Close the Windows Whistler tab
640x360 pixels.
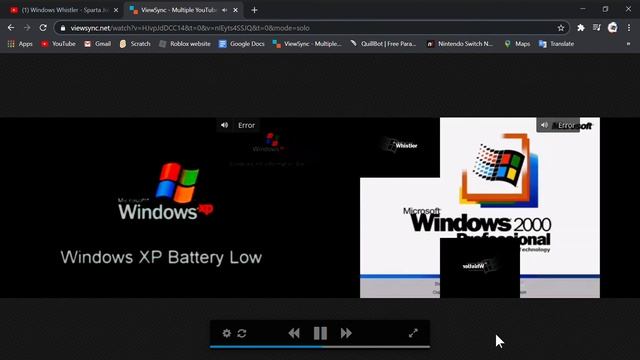tap(116, 10)
